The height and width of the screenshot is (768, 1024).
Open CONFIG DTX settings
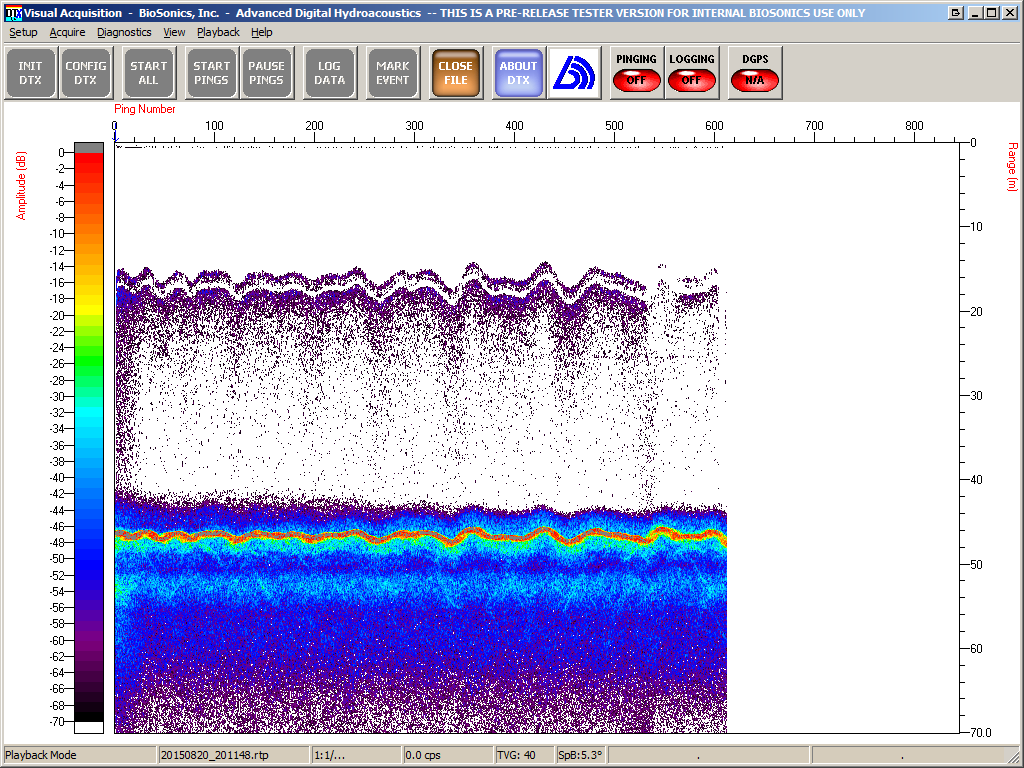coord(86,73)
